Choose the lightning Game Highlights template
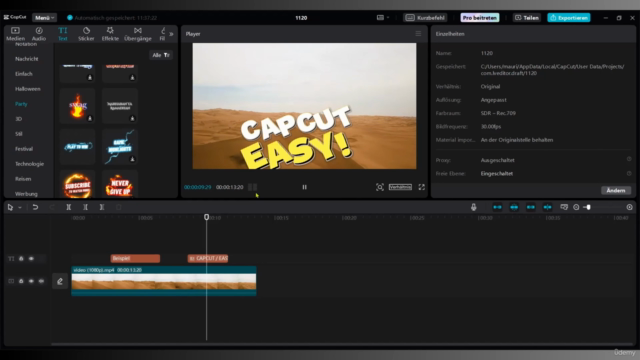Image resolution: width=640 pixels, height=360 pixels. 120,147
